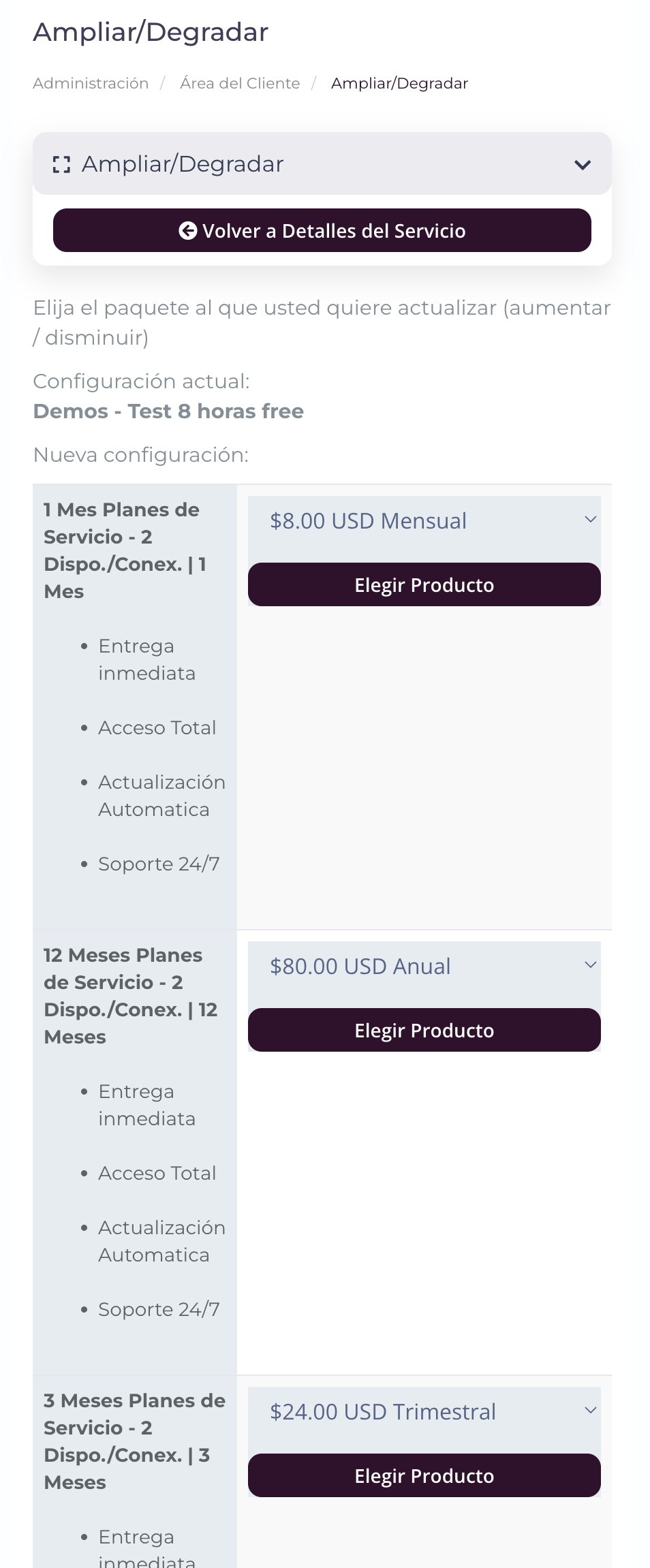
Task: Open the $80.00 USD Anual billing dropdown
Action: (424, 967)
